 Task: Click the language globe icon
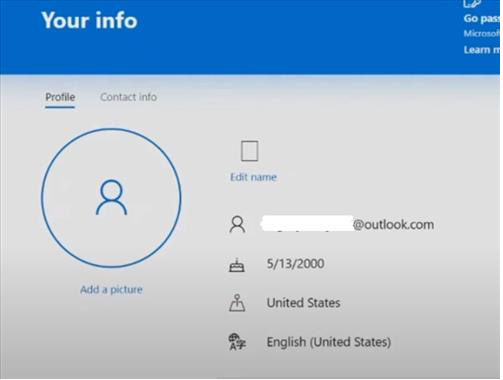tap(237, 342)
